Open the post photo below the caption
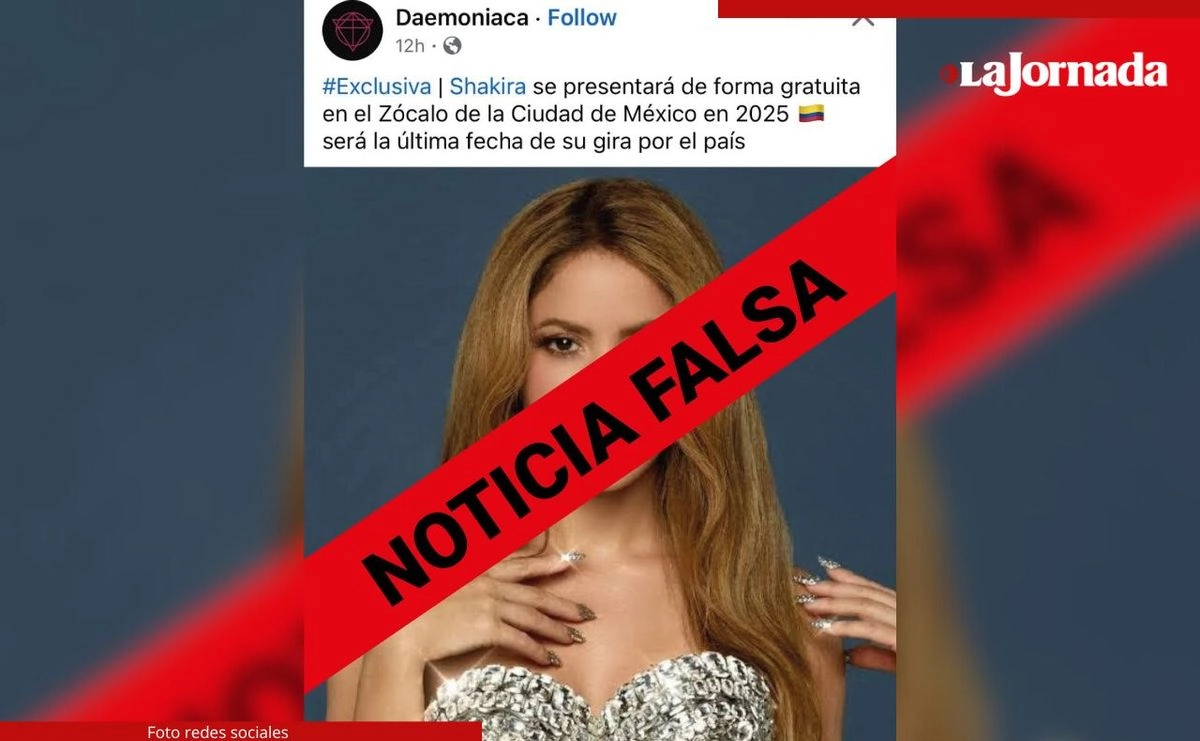This screenshot has width=1200, height=741. 600,453
